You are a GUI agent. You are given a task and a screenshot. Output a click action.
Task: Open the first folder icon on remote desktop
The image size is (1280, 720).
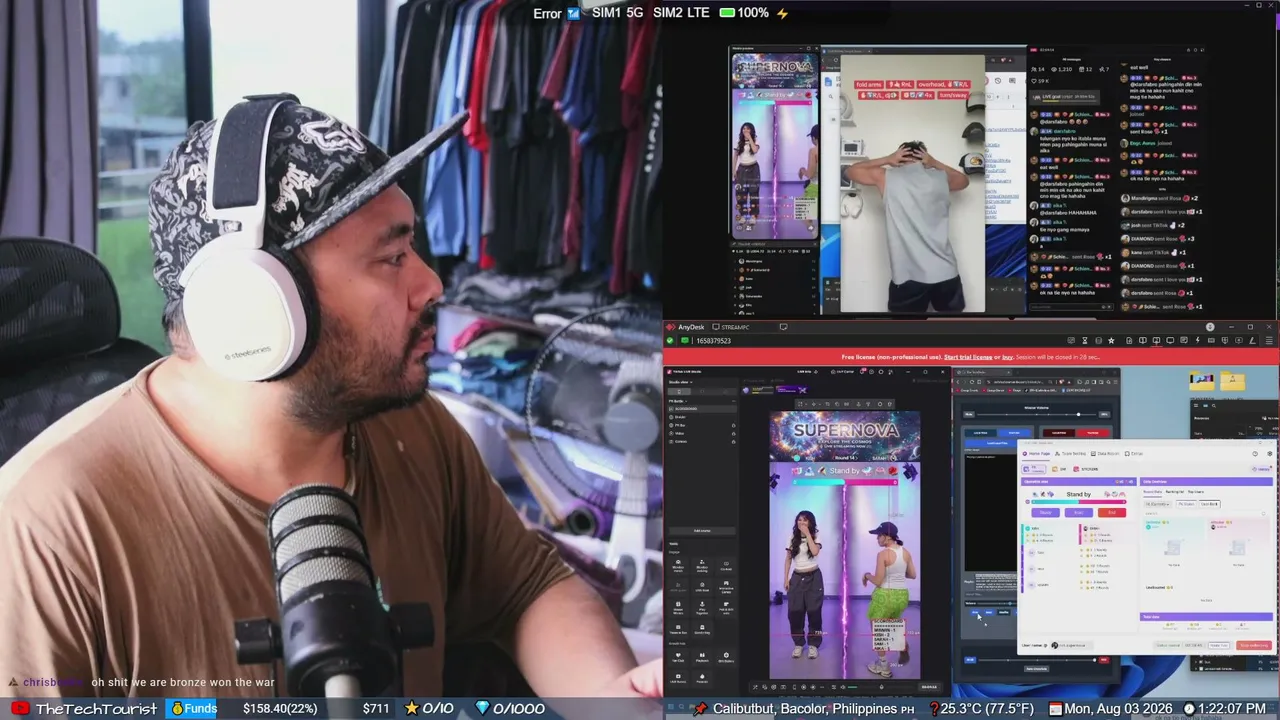1202,381
